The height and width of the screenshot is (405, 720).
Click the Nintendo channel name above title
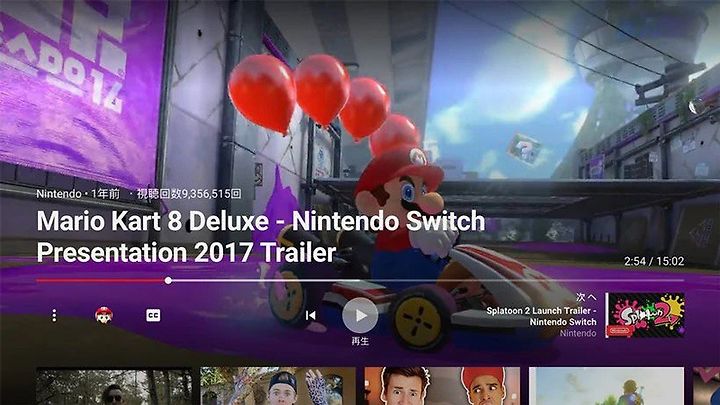[x=59, y=194]
